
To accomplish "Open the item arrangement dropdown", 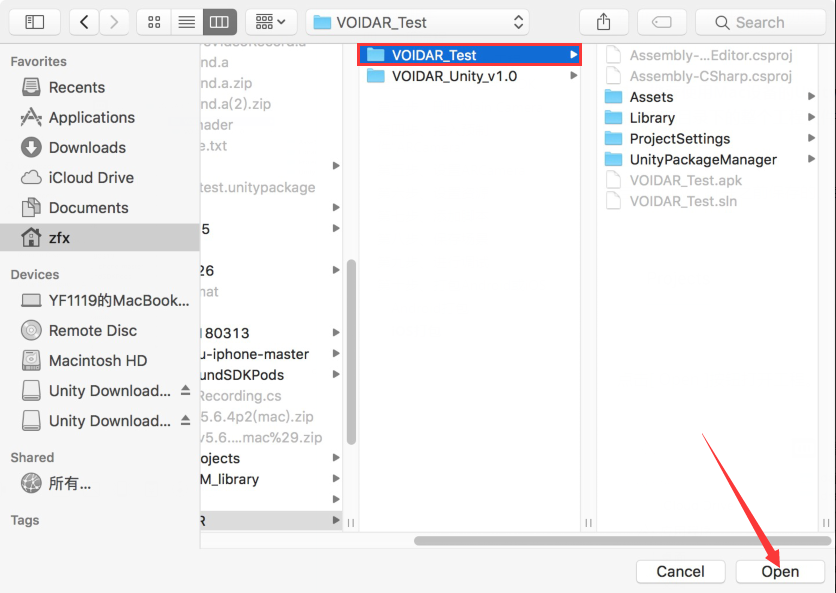I will 270,21.
